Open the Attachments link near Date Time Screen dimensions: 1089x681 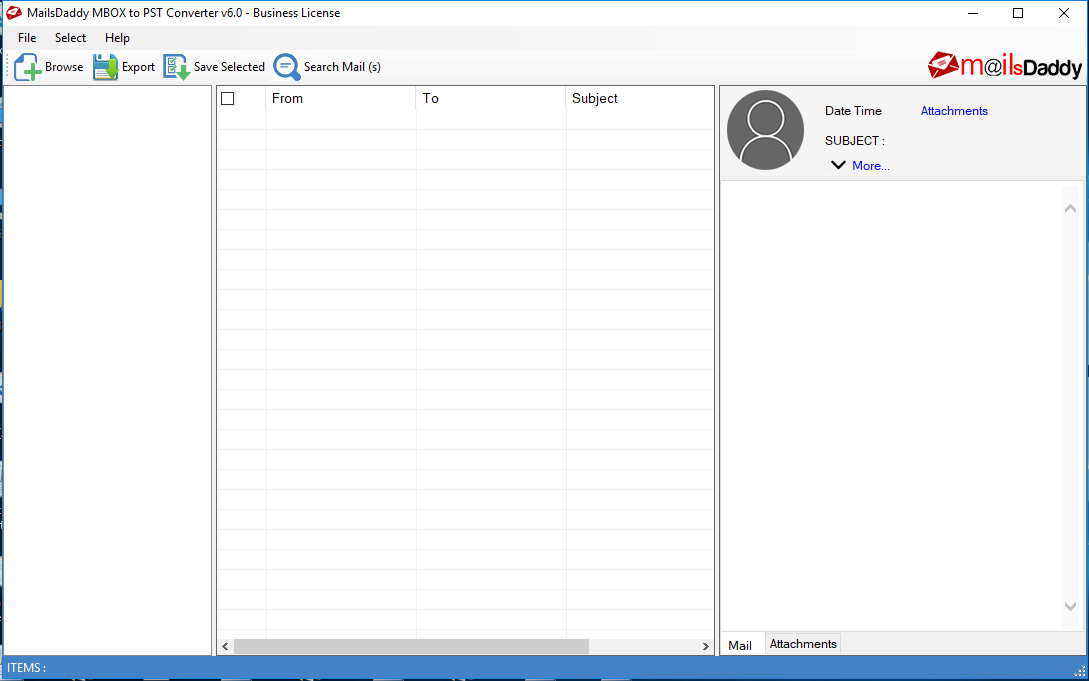tap(953, 110)
